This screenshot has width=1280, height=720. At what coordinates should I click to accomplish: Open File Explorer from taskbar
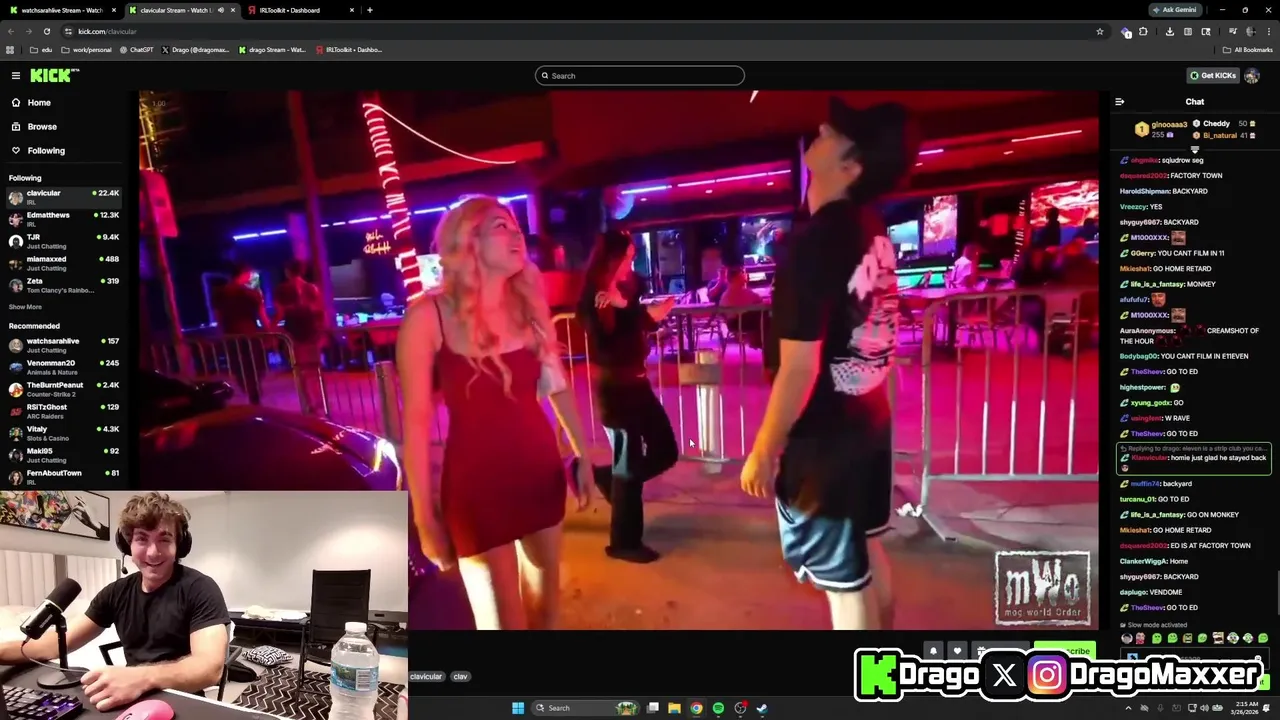point(674,708)
